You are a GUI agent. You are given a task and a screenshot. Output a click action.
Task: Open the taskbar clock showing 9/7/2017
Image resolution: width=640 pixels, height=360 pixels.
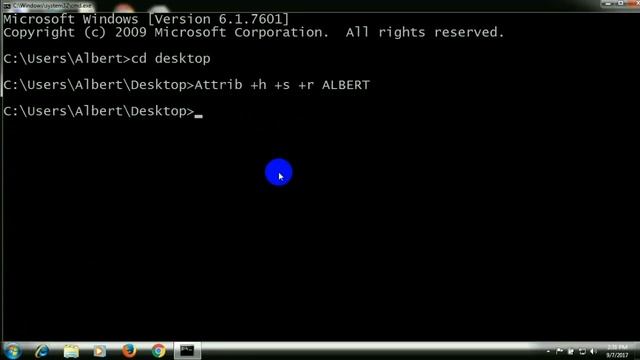617,351
